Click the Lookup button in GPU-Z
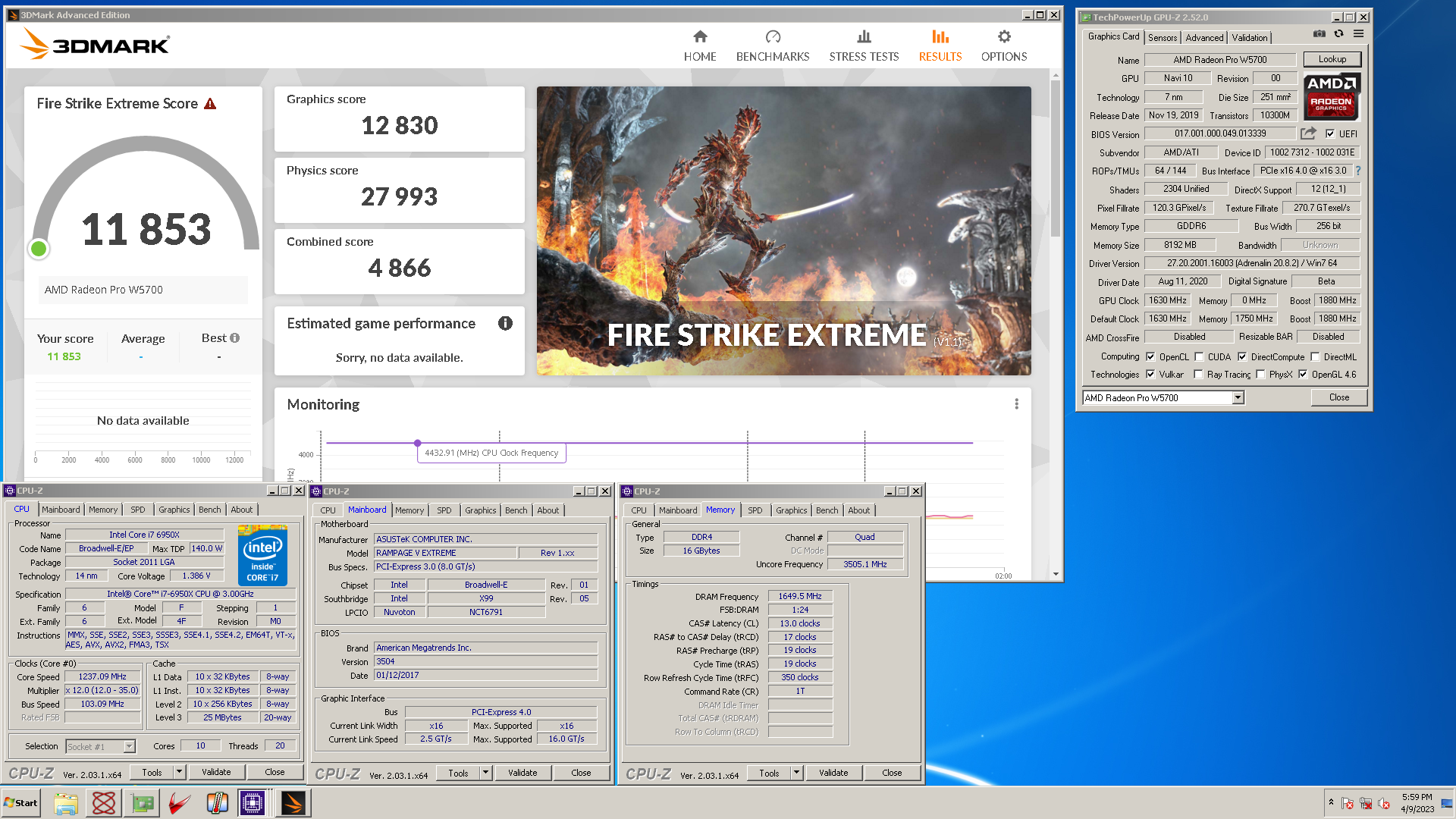 click(1332, 59)
